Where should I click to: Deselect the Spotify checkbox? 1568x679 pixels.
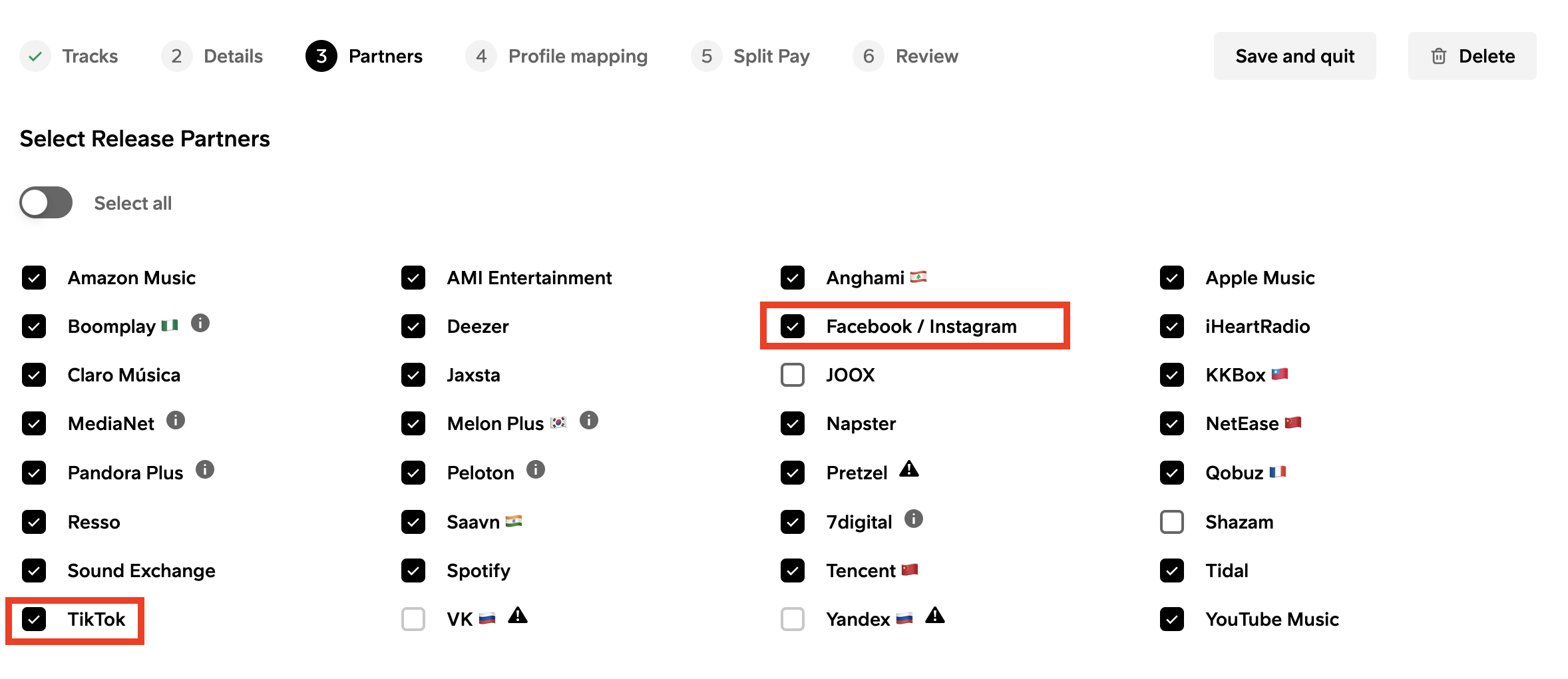click(x=413, y=570)
